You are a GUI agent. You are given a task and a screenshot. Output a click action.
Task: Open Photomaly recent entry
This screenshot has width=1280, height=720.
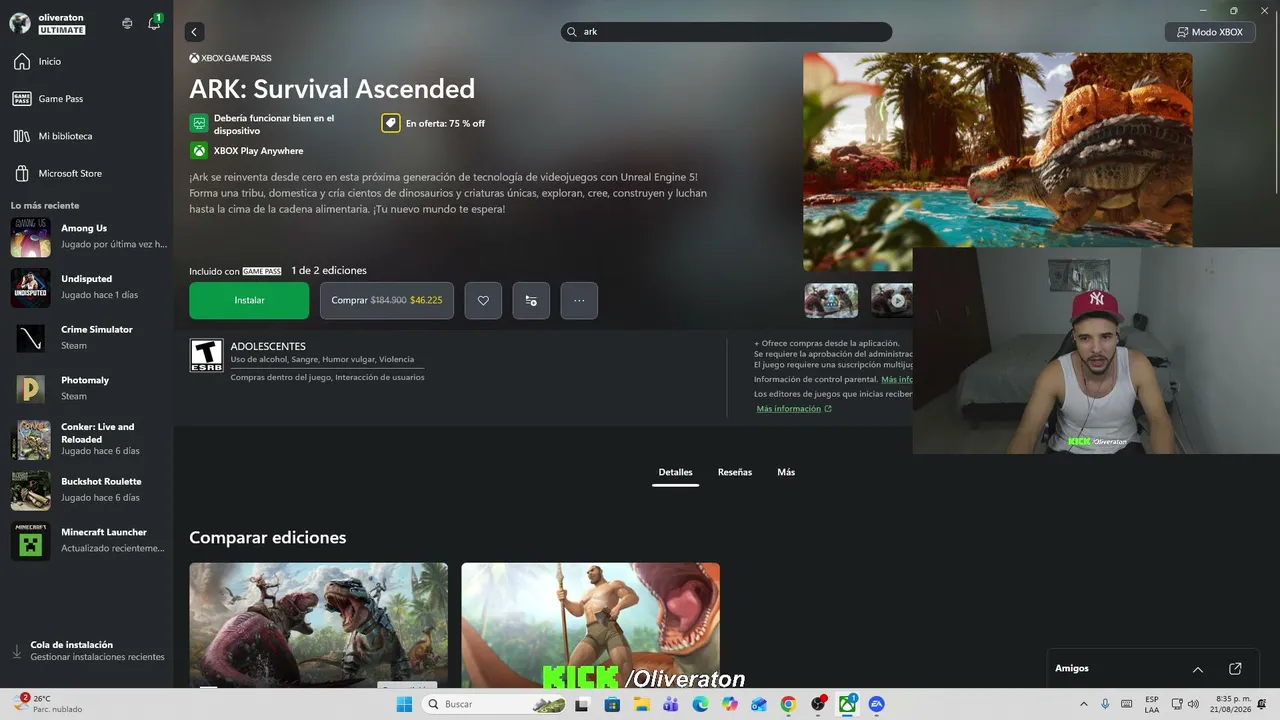87,388
